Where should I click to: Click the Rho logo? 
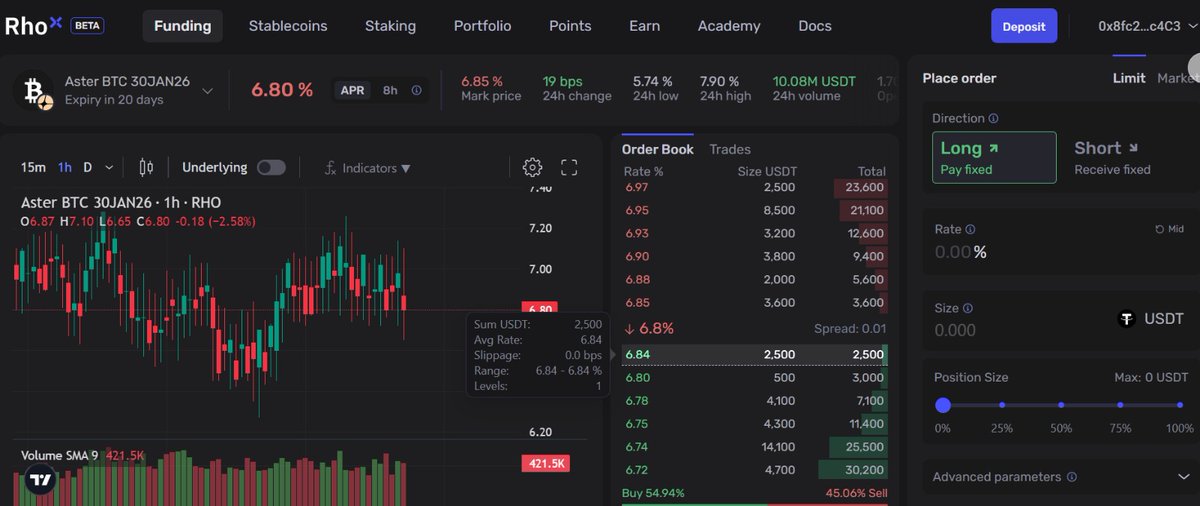coord(34,26)
